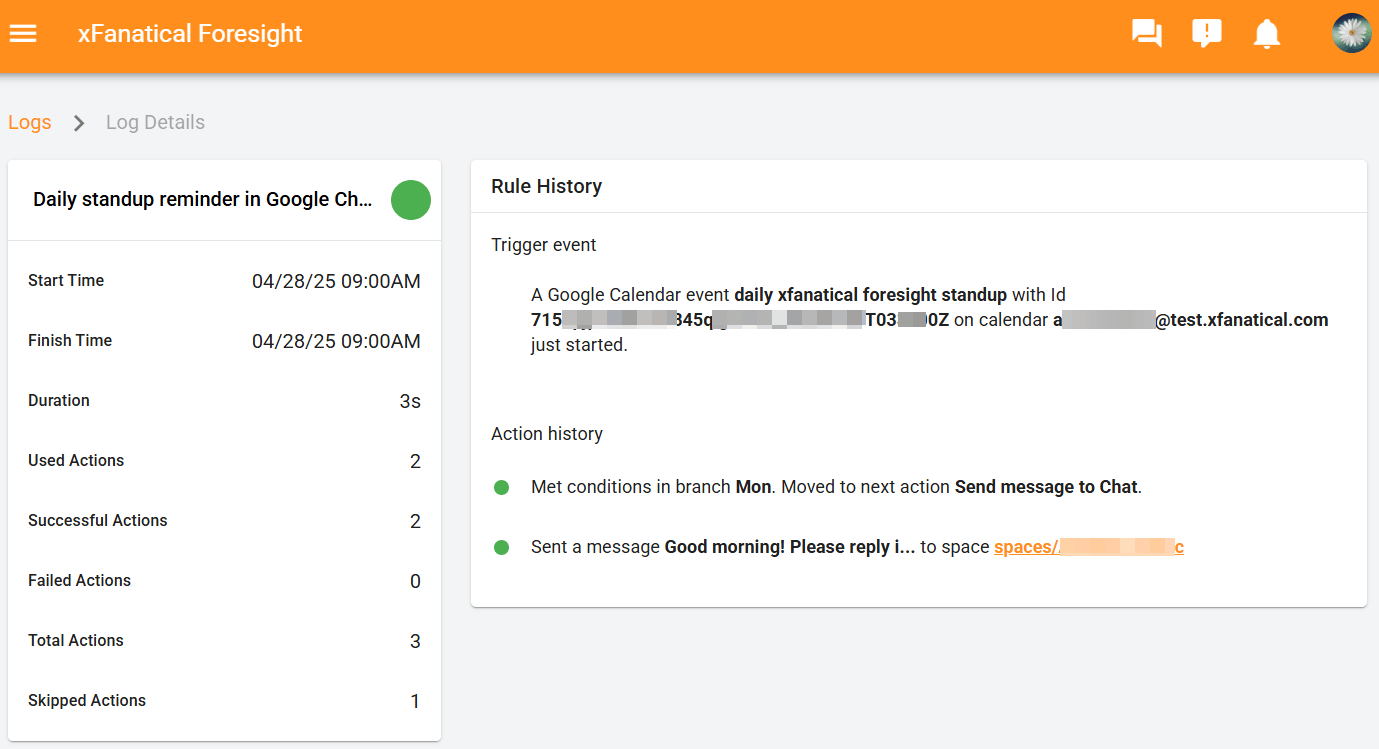The height and width of the screenshot is (749, 1379).
Task: Click the Successful Actions value 2
Action: (x=415, y=521)
